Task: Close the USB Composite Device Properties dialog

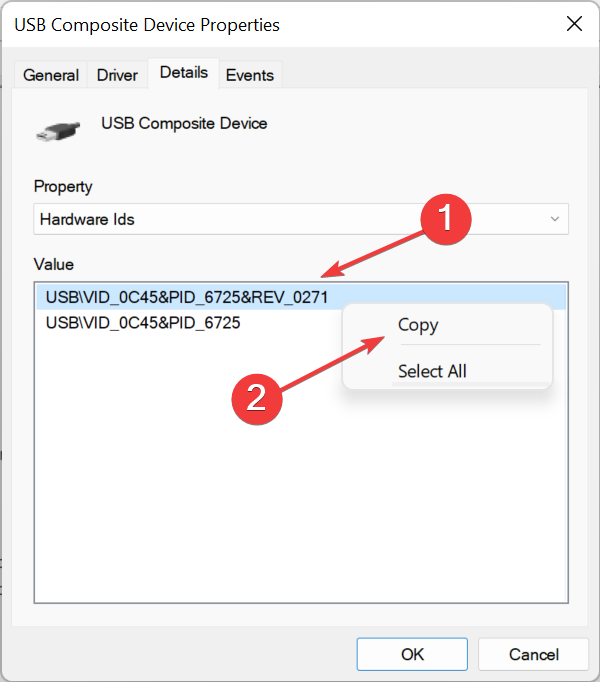Action: click(x=573, y=24)
